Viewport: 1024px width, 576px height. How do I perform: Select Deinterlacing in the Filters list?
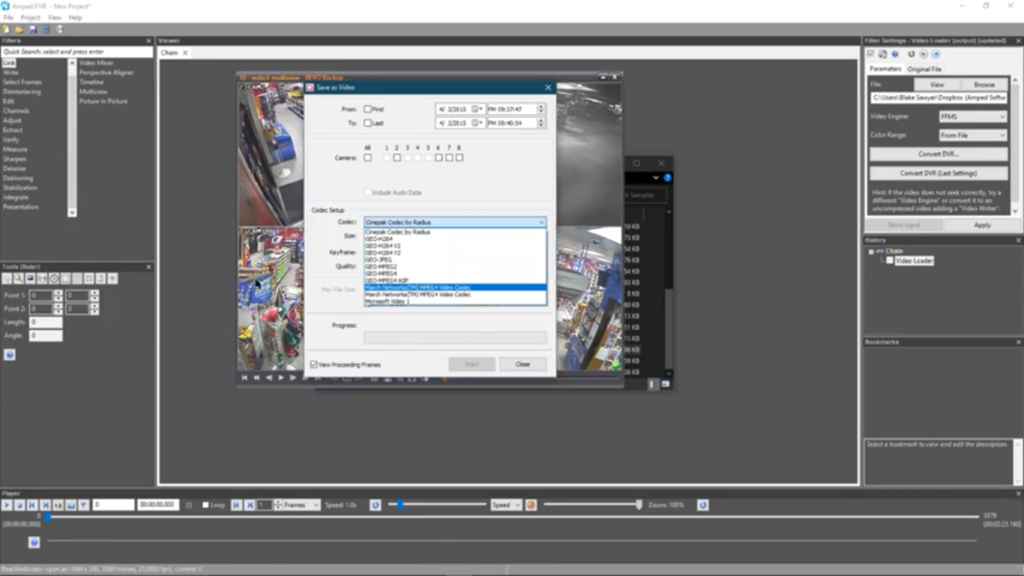[22, 92]
